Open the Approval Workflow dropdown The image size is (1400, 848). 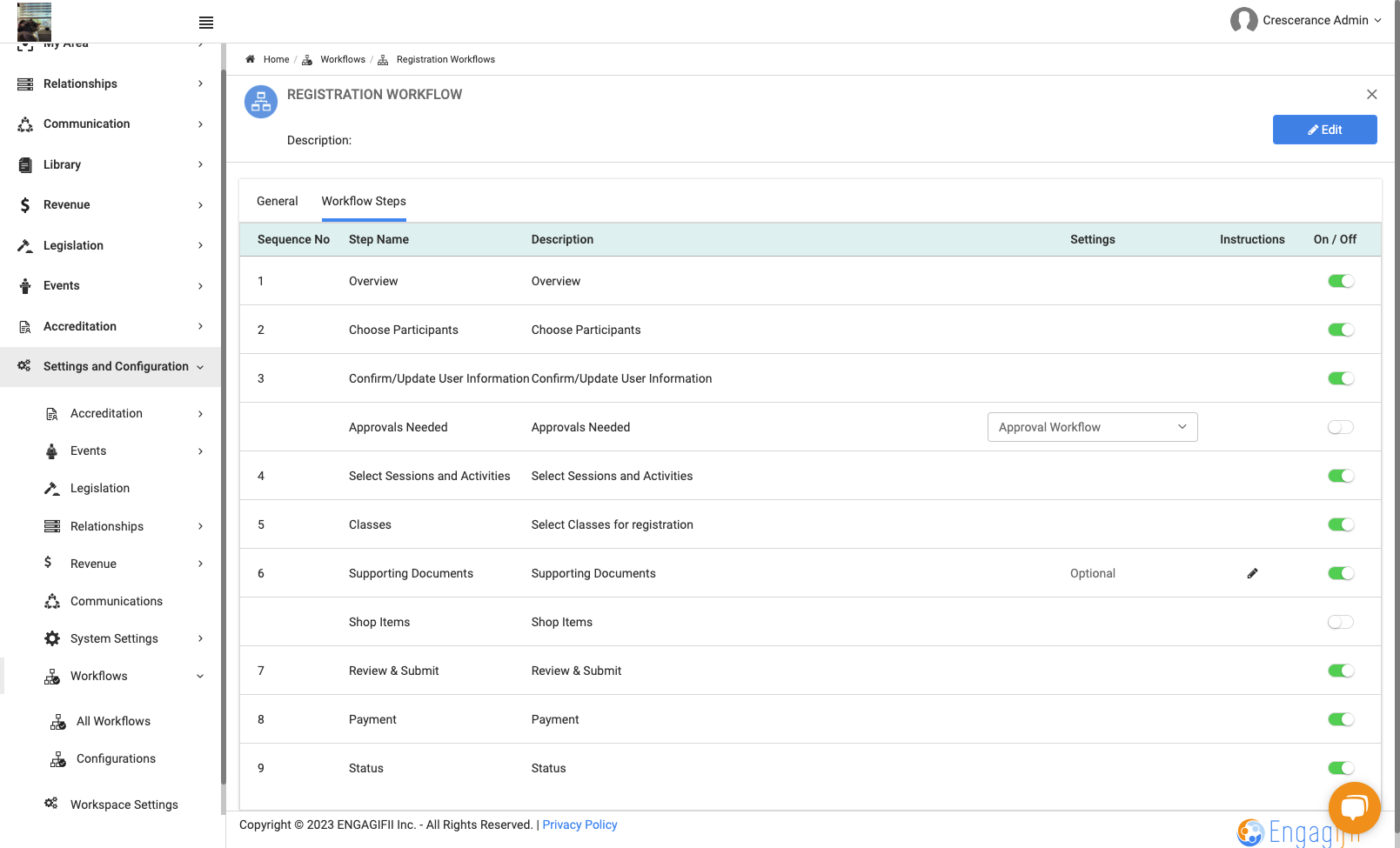tap(1093, 427)
